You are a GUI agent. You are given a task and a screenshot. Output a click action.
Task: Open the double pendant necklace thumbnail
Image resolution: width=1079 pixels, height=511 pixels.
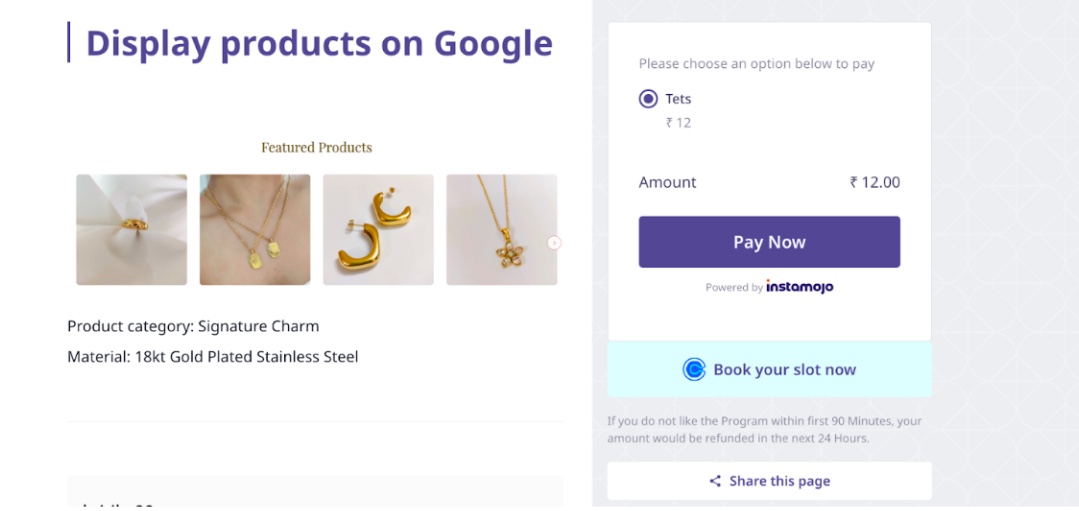[255, 230]
